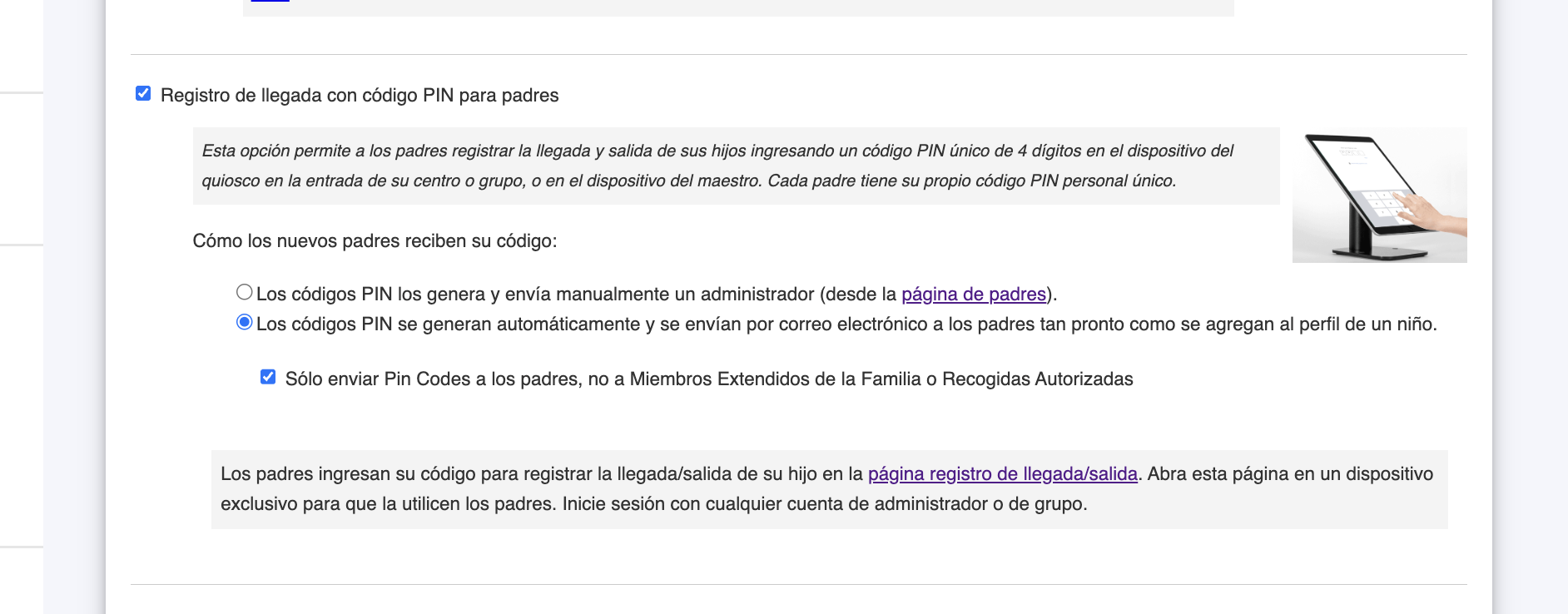Click the italic description starting 'Esta opción permite'

click(x=736, y=166)
